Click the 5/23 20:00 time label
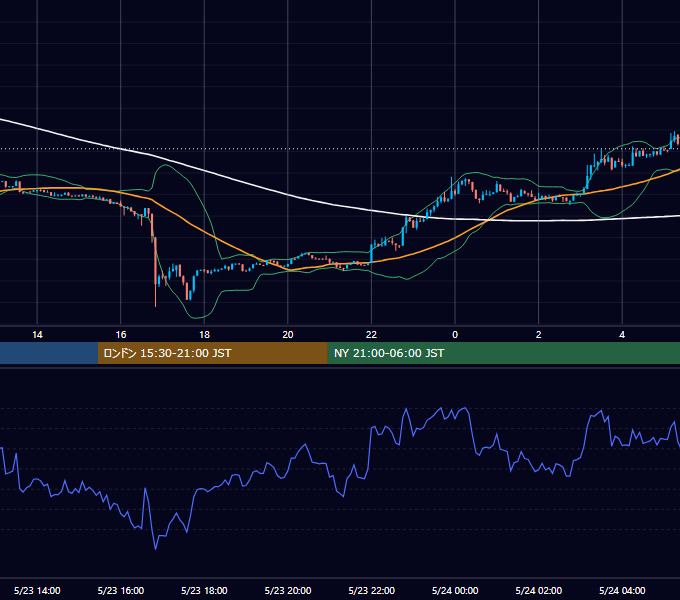 pos(288,590)
